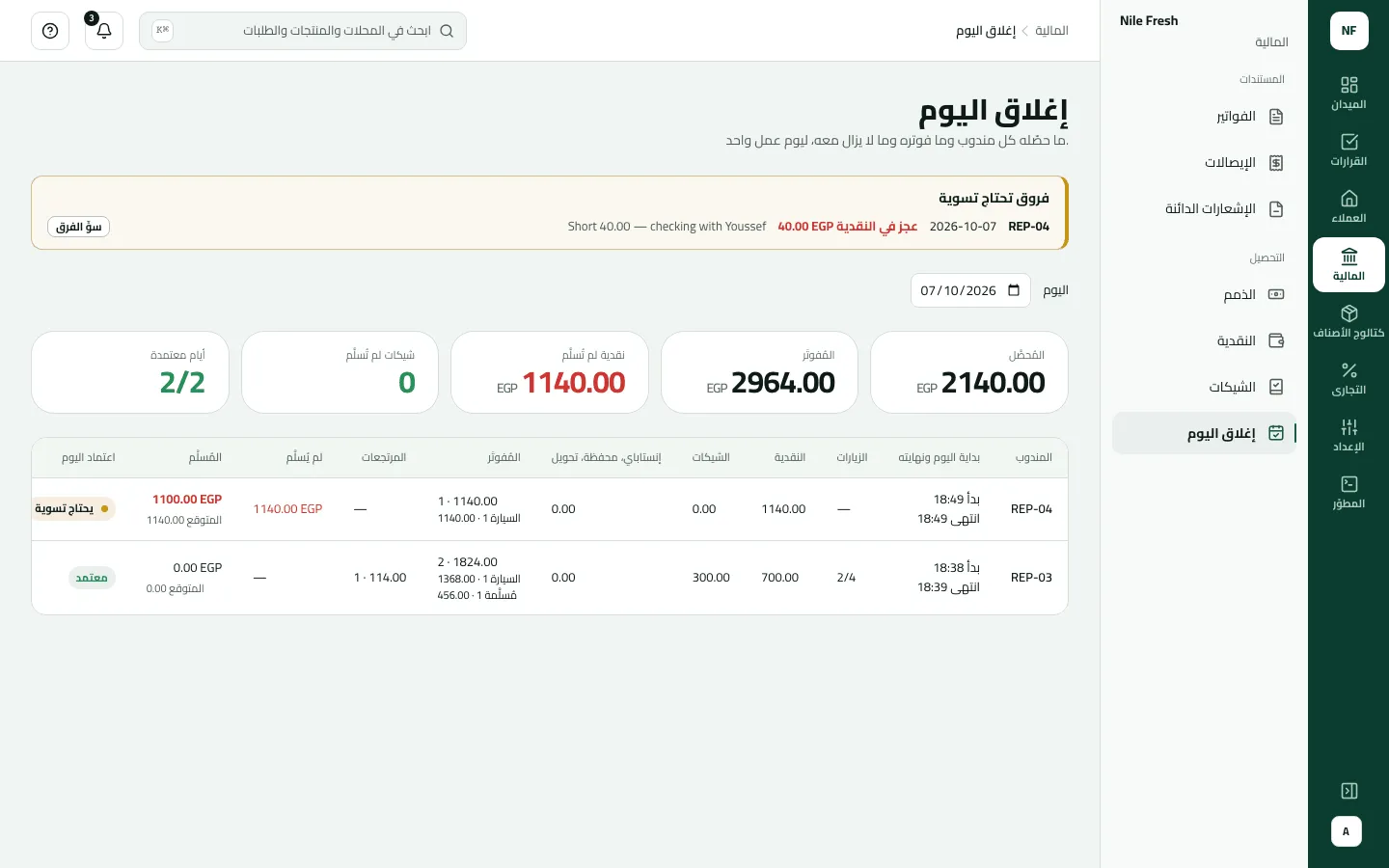Open الإشعارات الدائنة credit notes
The width and height of the screenshot is (1389, 868).
(1204, 209)
